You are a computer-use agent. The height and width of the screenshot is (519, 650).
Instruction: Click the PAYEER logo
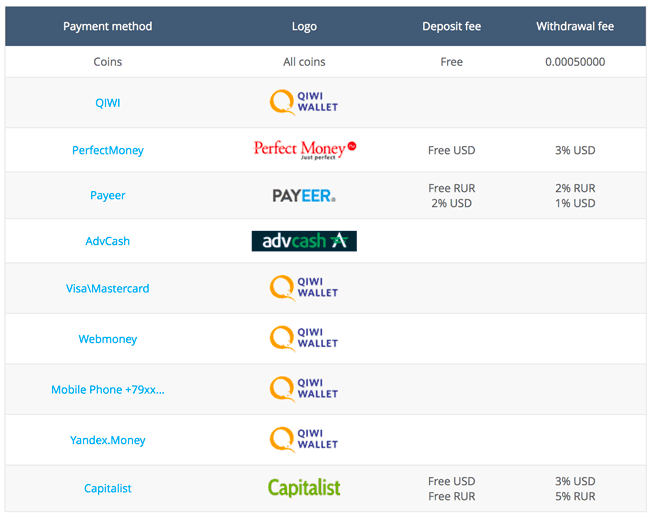pyautogui.click(x=304, y=196)
